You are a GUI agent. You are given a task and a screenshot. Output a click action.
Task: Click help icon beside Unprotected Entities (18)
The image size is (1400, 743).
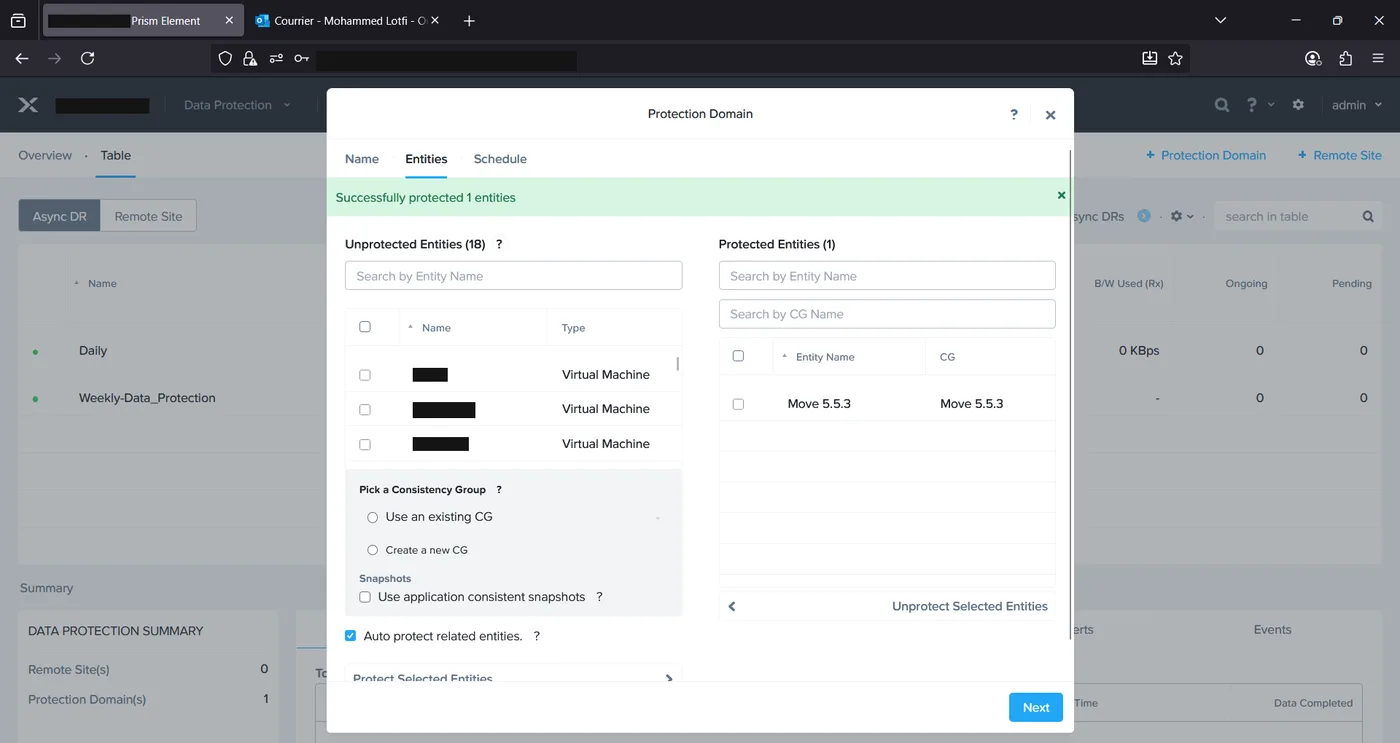pos(499,244)
